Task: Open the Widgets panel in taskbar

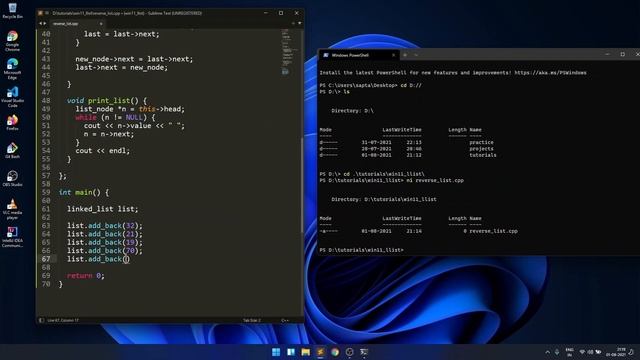Action: point(291,352)
